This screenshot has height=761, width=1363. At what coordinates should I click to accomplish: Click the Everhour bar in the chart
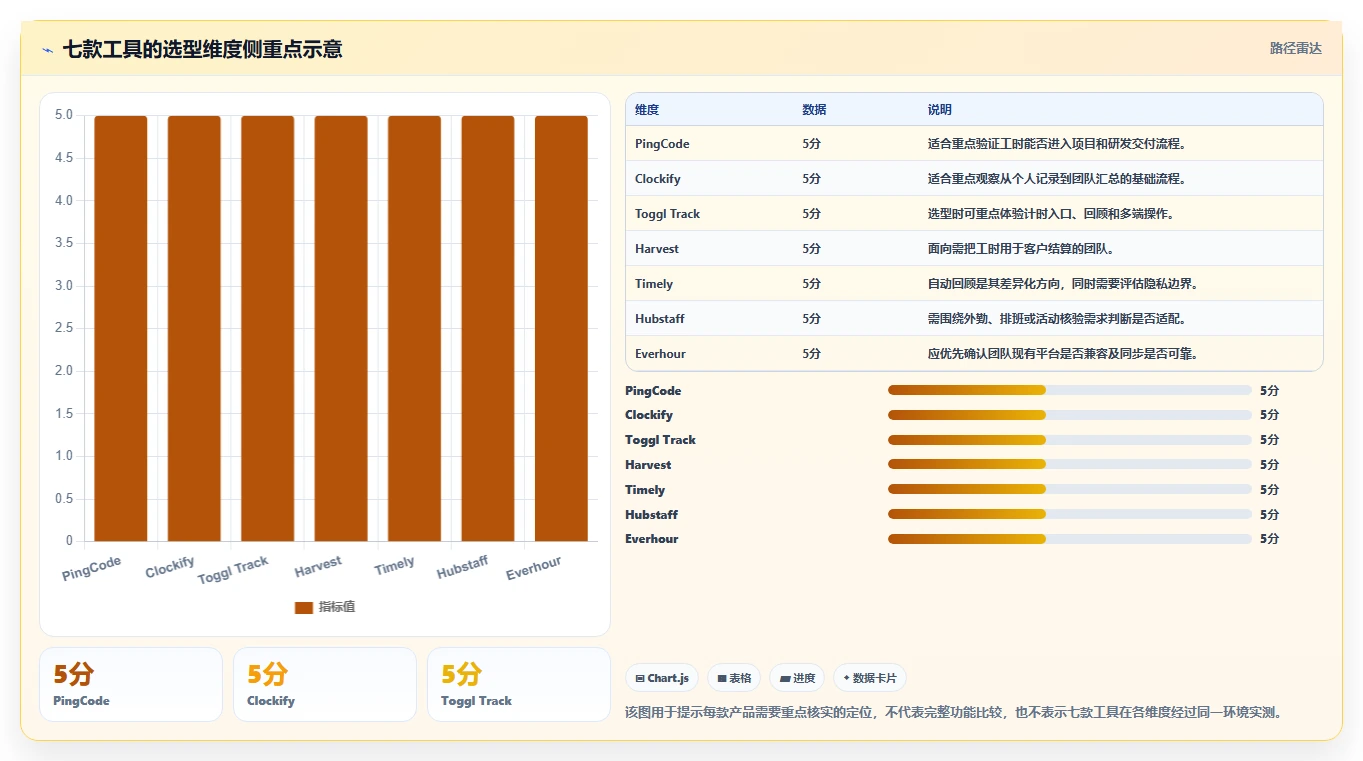coord(561,329)
